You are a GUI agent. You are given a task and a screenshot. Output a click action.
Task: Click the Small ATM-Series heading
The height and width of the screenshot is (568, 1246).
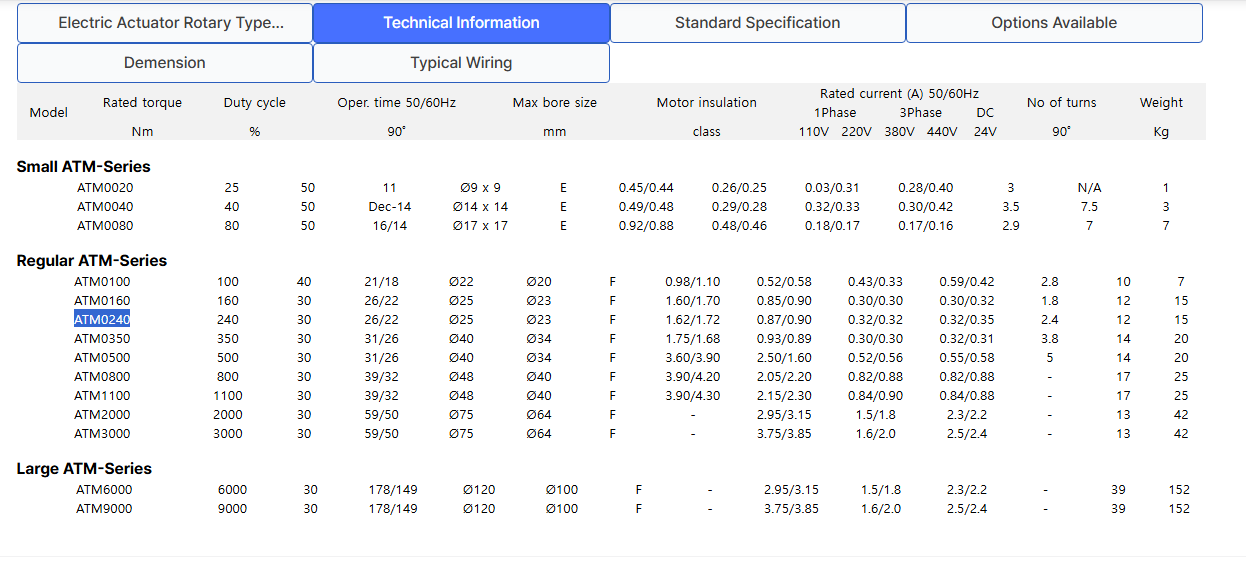coord(83,167)
